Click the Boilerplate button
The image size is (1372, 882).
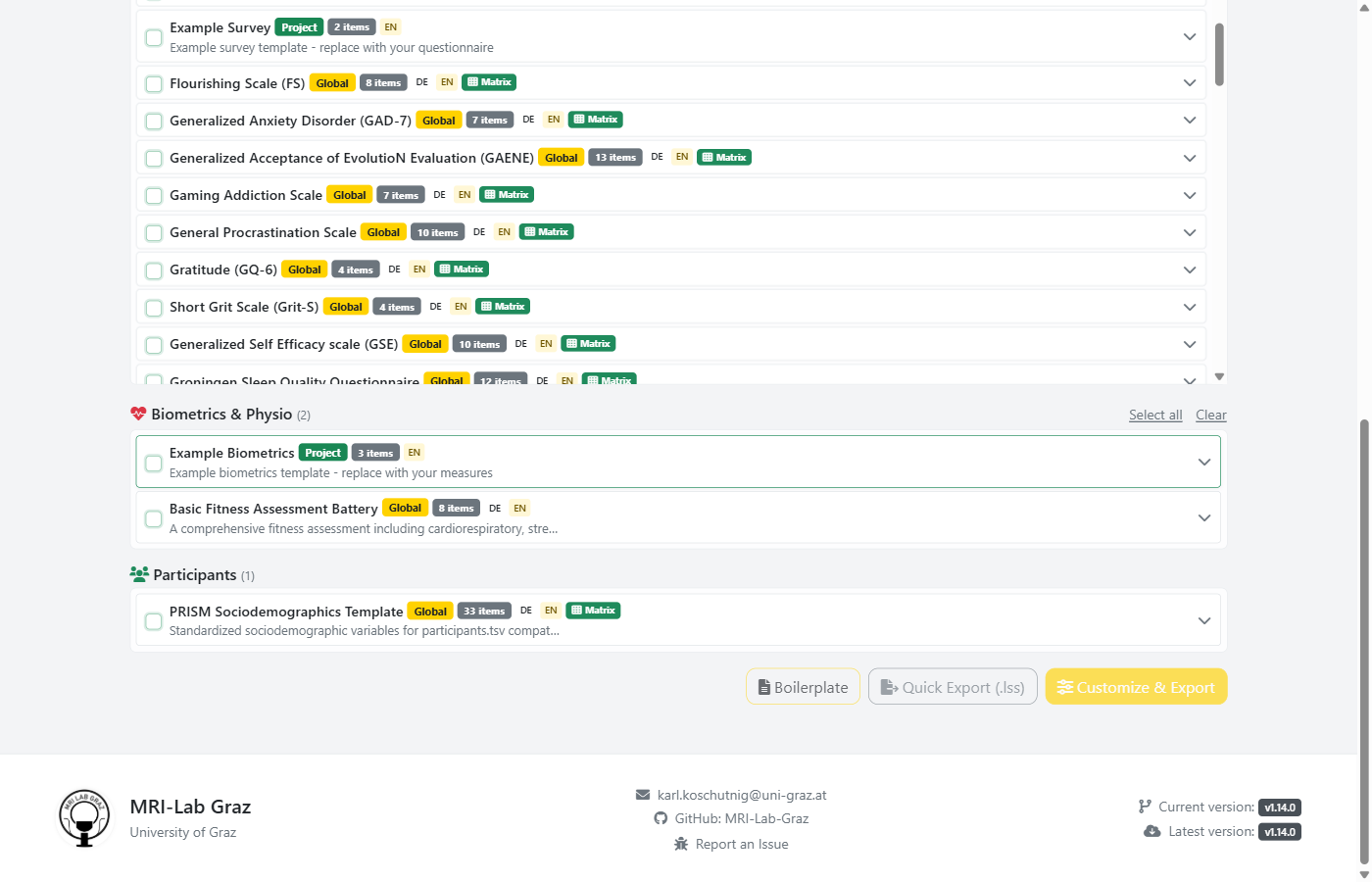click(804, 687)
